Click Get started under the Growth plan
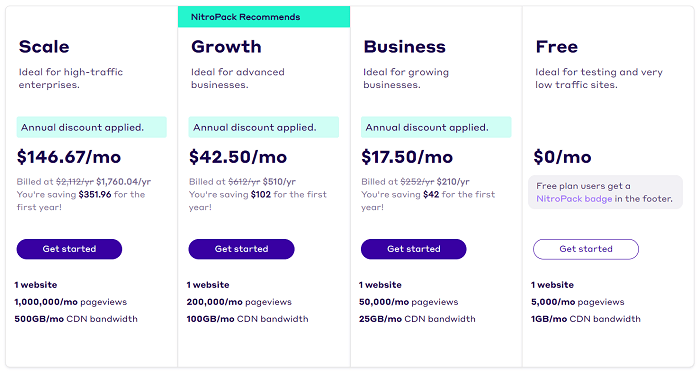 click(242, 249)
